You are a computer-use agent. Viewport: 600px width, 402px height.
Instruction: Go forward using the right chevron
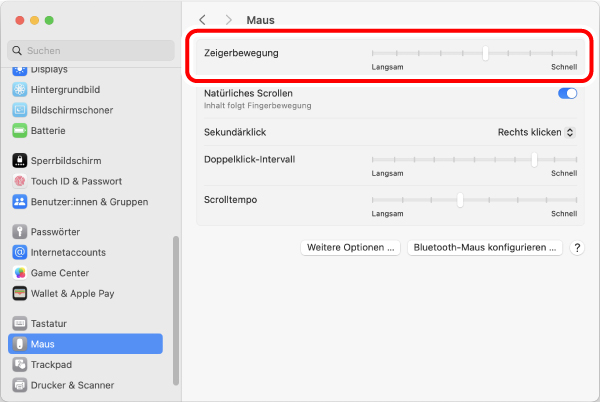[x=228, y=20]
